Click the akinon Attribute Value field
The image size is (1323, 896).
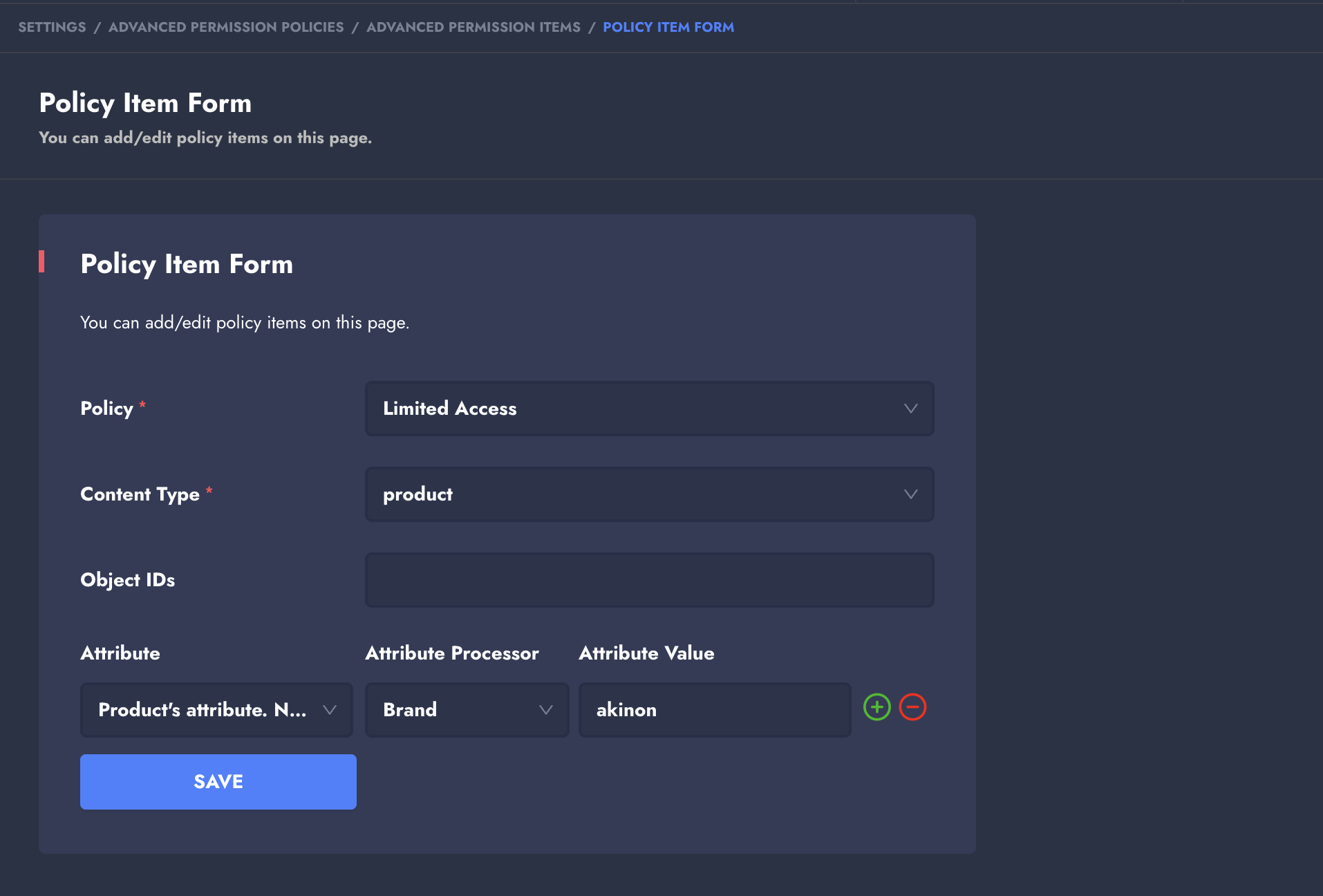point(715,710)
